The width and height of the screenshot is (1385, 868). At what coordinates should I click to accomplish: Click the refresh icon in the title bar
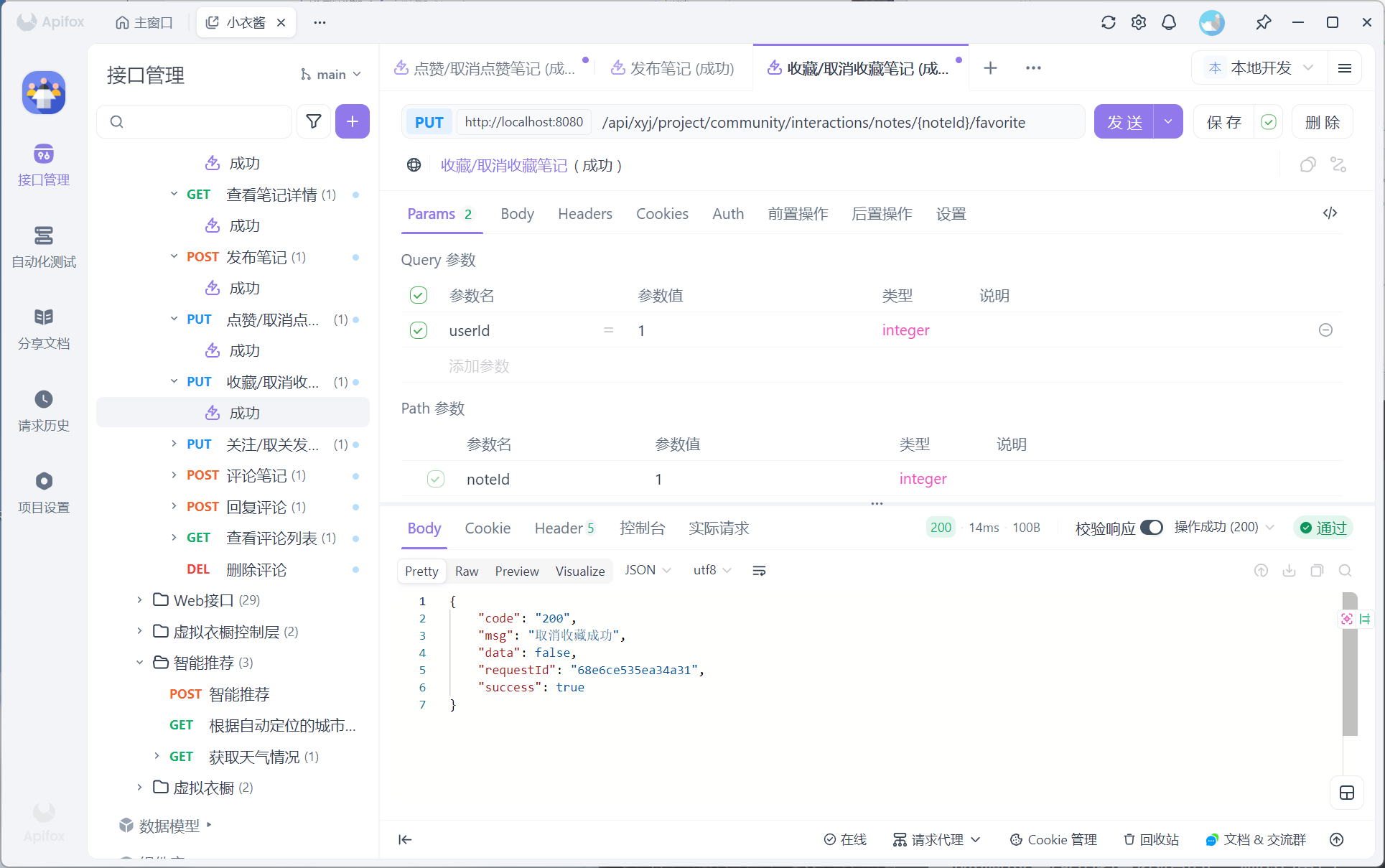click(x=1108, y=22)
